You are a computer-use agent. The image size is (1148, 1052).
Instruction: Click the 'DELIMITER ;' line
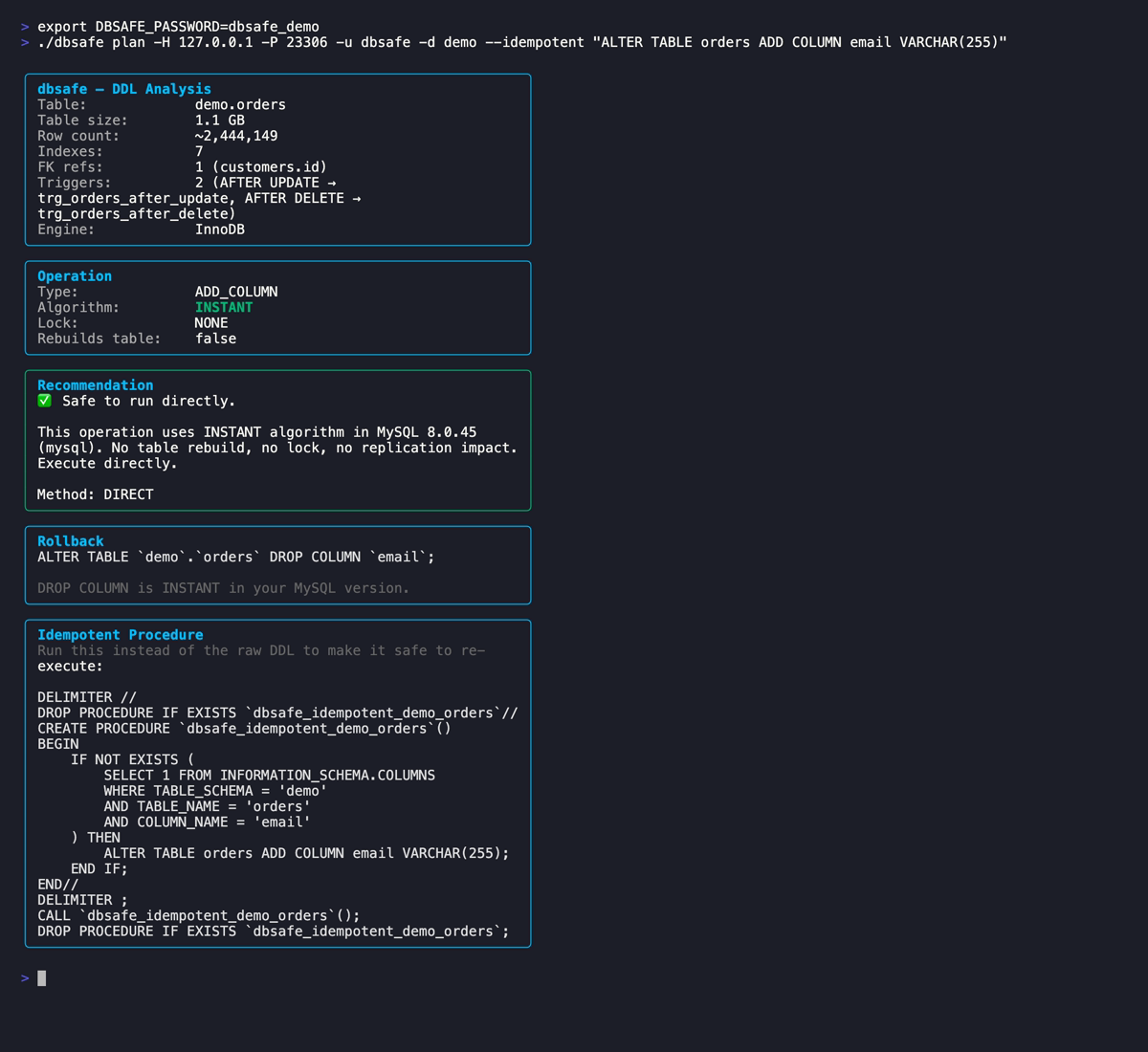click(82, 900)
